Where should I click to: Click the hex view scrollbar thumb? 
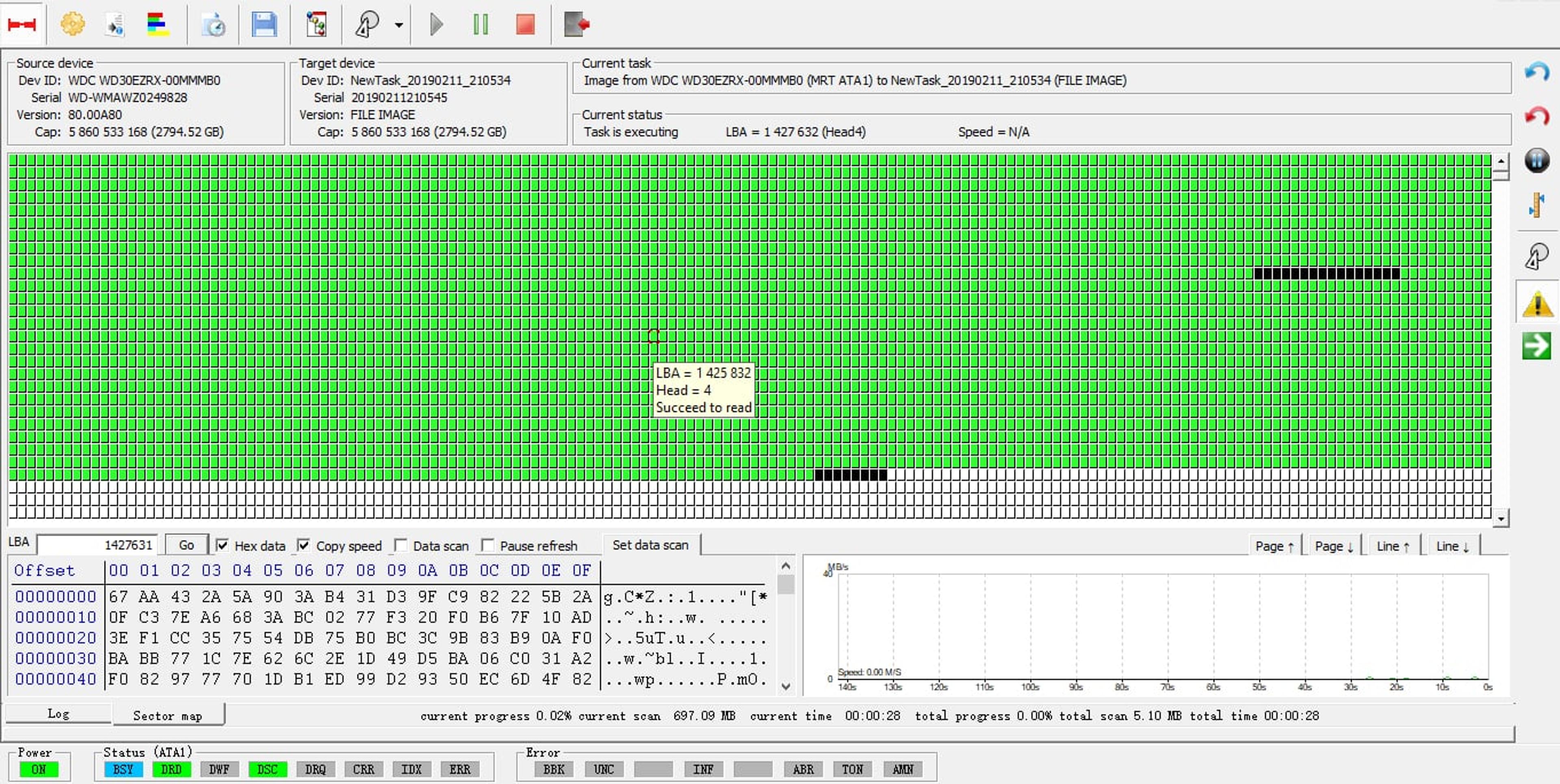(785, 584)
